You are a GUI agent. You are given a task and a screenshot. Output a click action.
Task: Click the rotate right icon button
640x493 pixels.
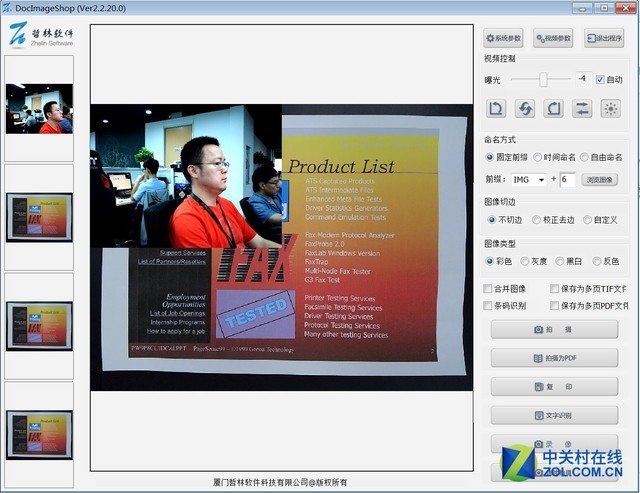pos(553,108)
